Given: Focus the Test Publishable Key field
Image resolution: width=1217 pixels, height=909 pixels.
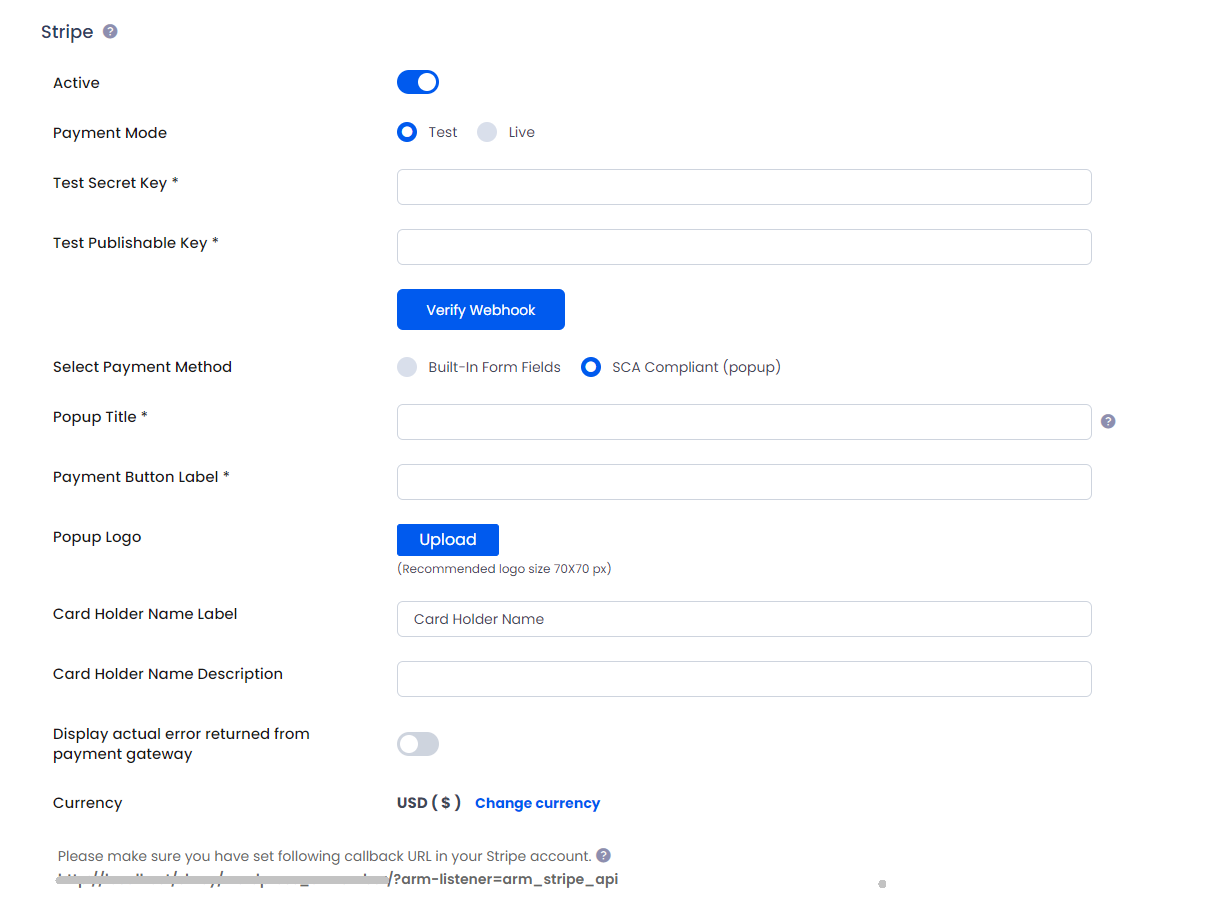Looking at the screenshot, I should pos(744,247).
